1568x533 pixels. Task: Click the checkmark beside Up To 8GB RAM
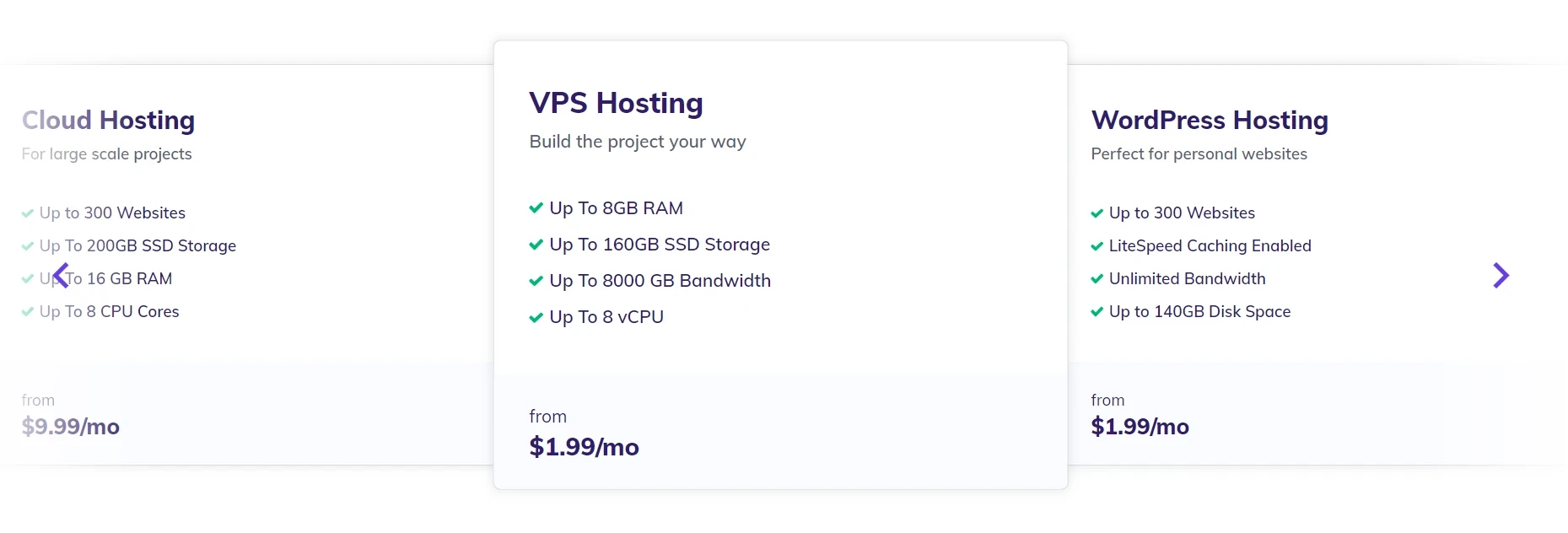(536, 207)
